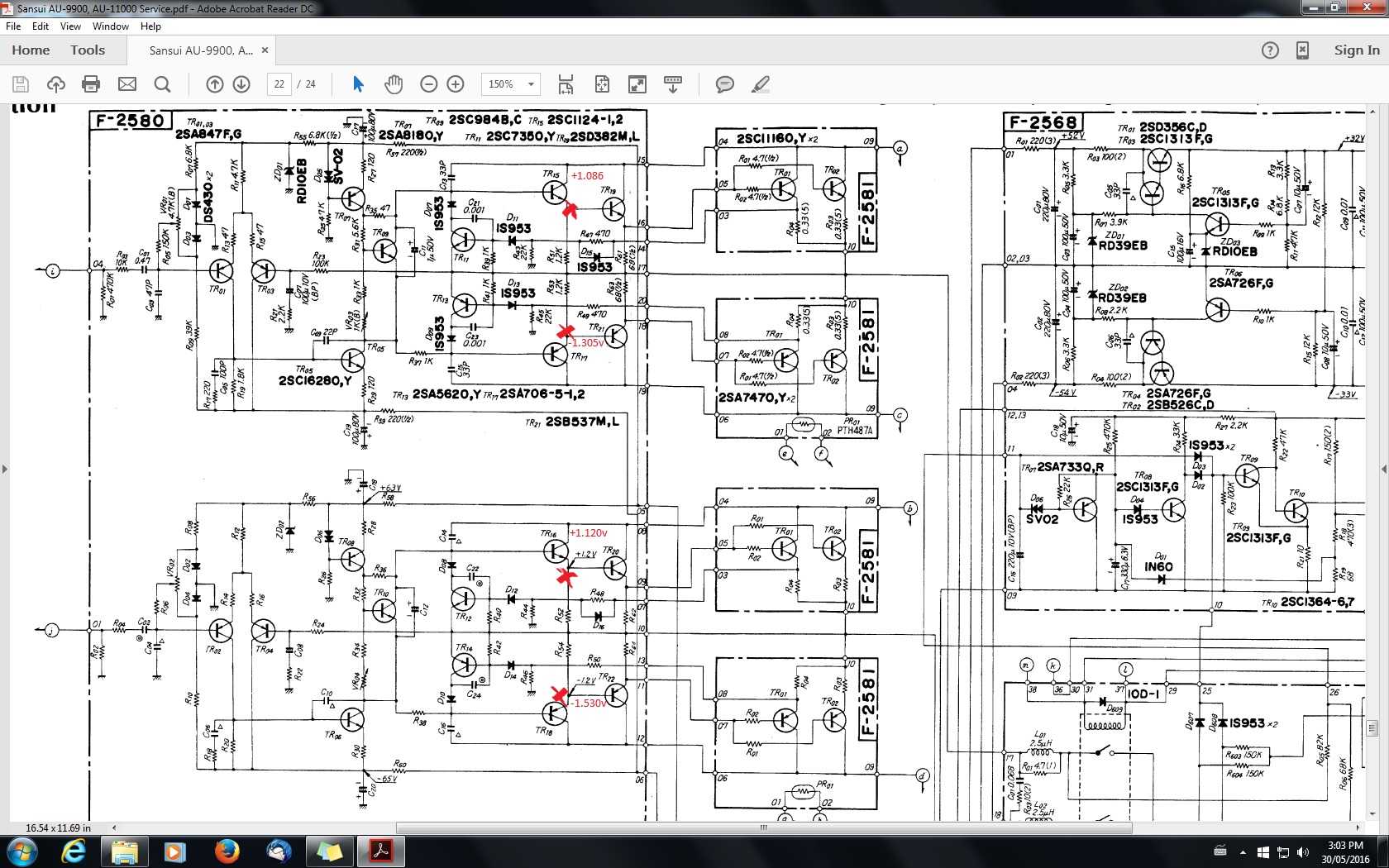Click the current page number field
The height and width of the screenshot is (868, 1389).
tap(279, 84)
